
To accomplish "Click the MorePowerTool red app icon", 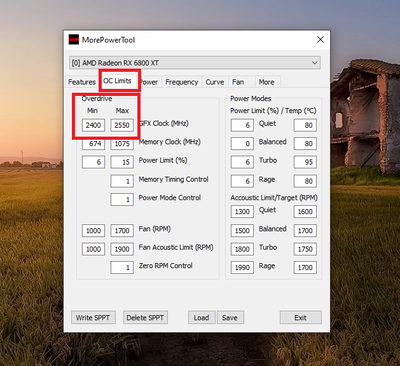I will click(74, 40).
